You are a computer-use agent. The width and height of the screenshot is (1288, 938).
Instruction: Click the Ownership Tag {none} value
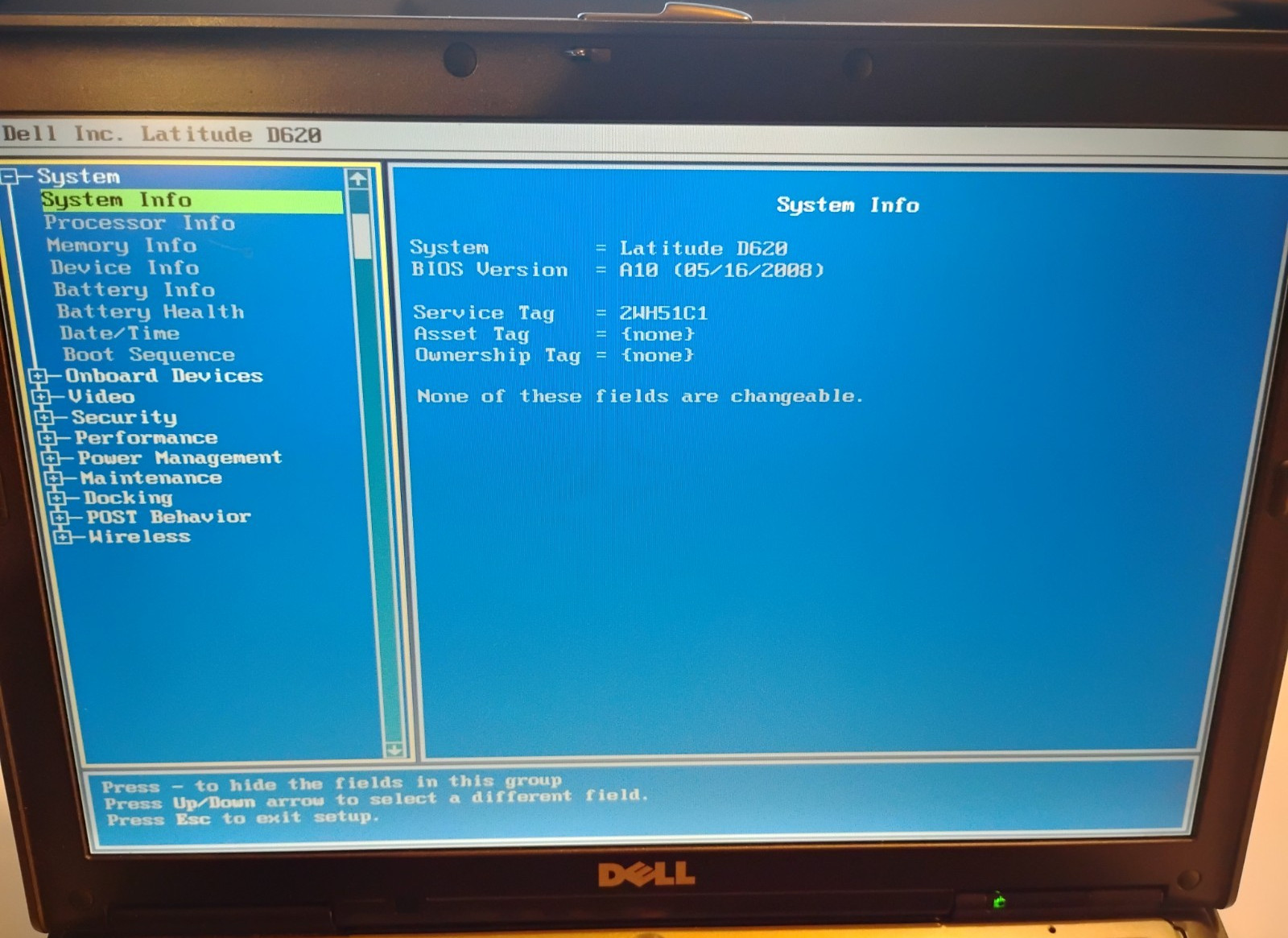[657, 355]
